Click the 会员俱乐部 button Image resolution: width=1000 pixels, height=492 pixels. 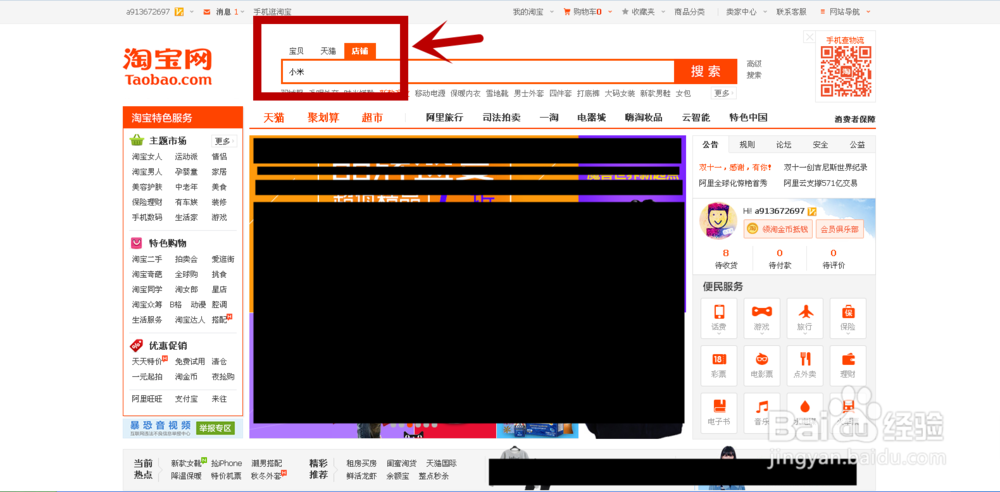click(x=839, y=229)
